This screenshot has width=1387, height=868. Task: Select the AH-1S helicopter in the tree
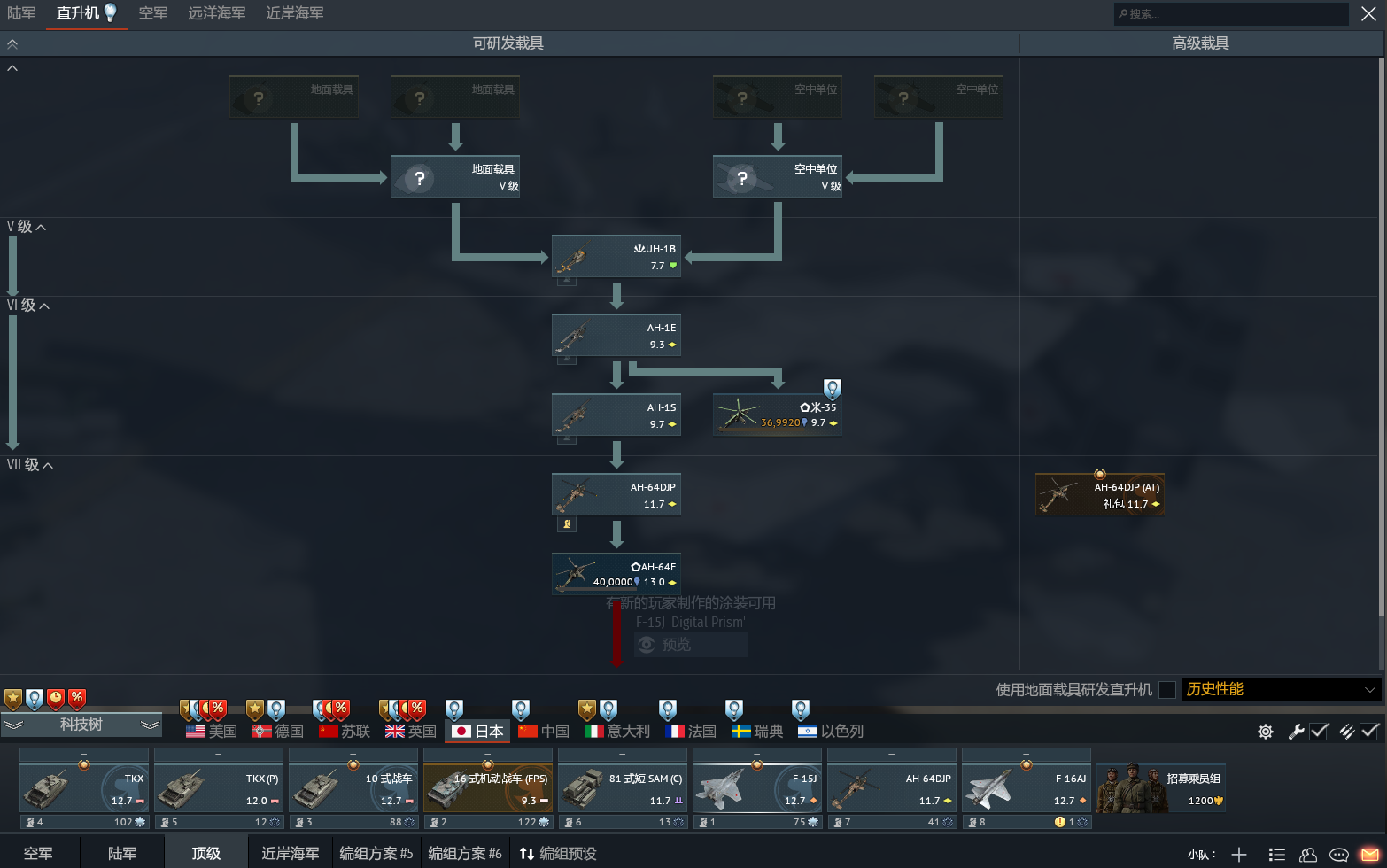(x=616, y=415)
